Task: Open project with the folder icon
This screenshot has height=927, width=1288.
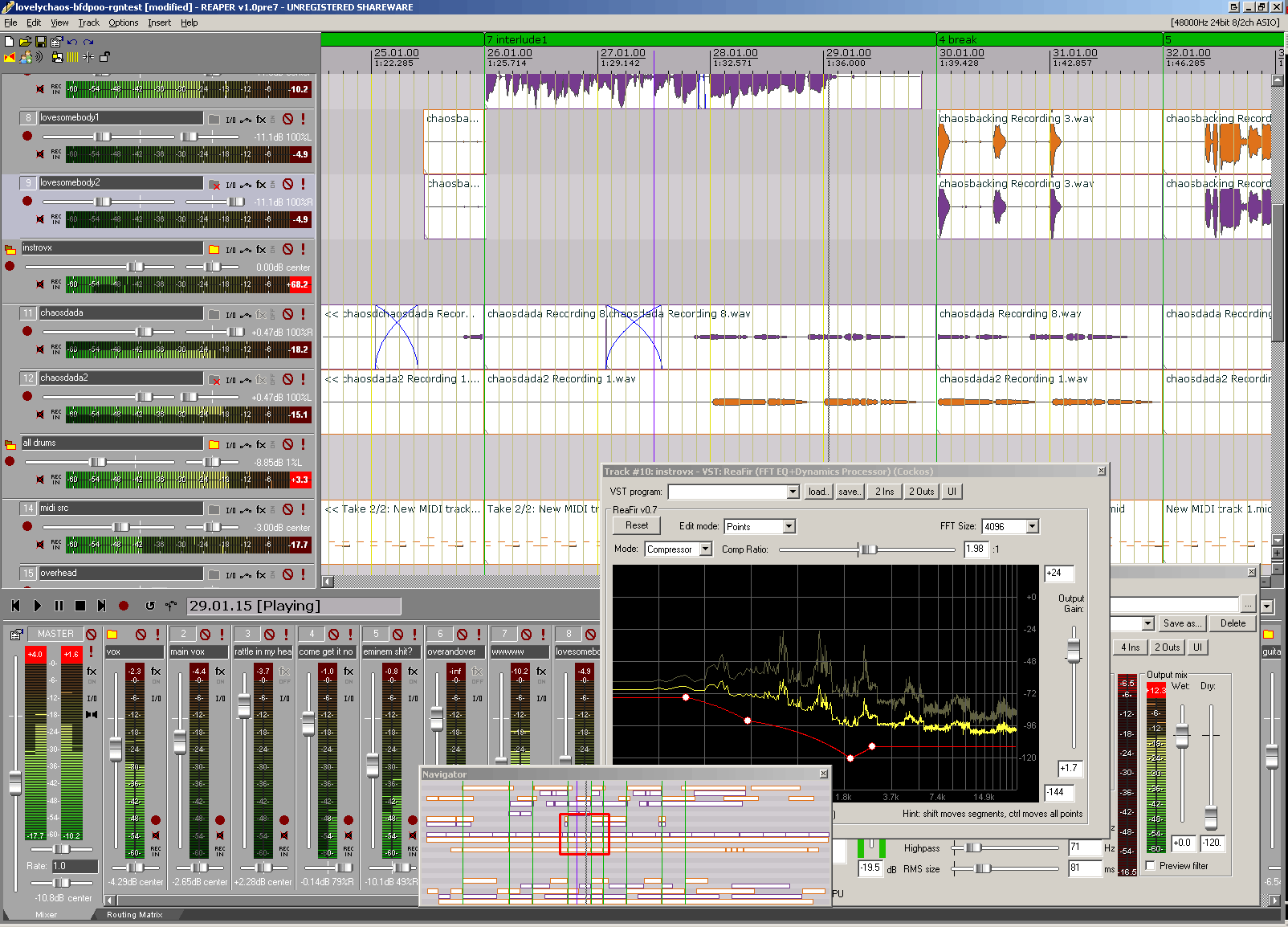Action: (25, 42)
